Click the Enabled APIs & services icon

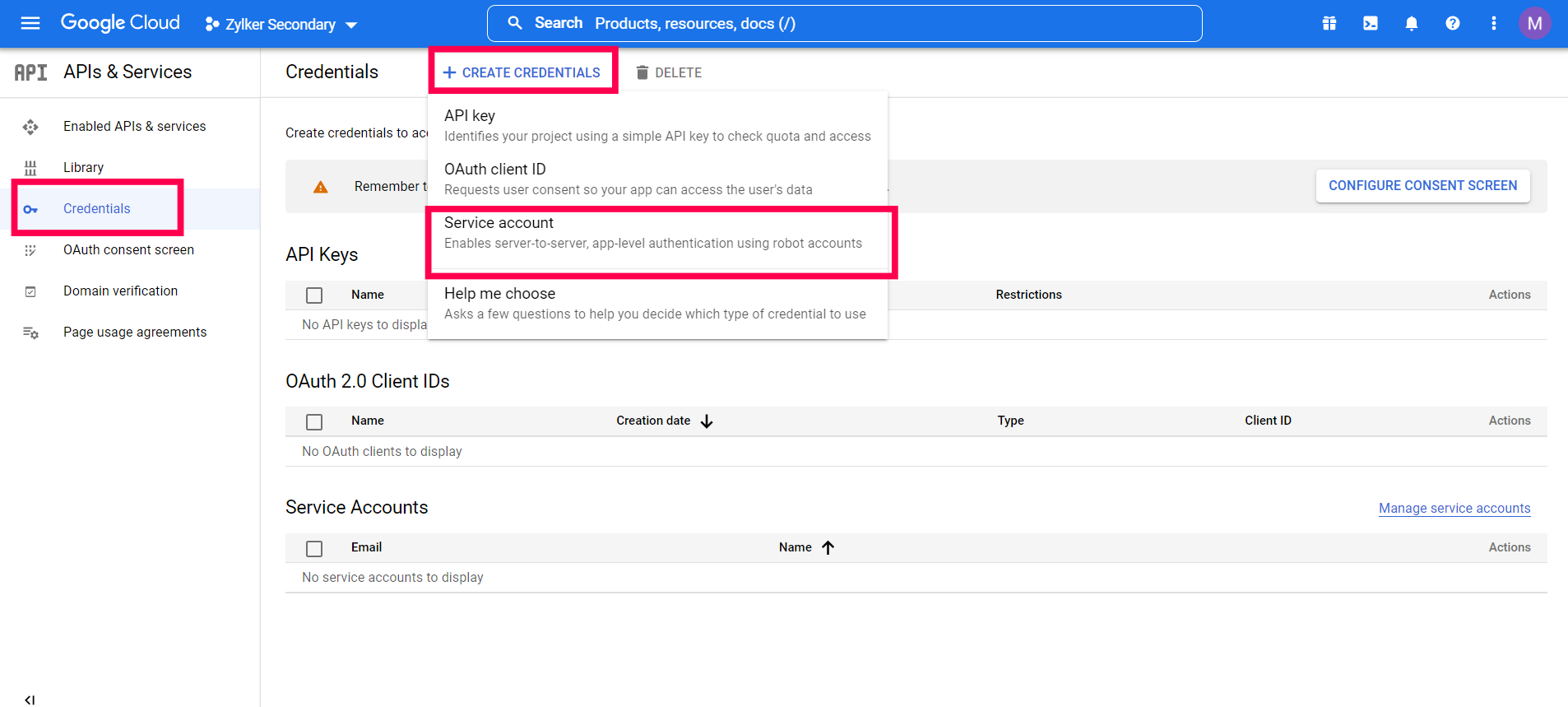click(x=30, y=127)
